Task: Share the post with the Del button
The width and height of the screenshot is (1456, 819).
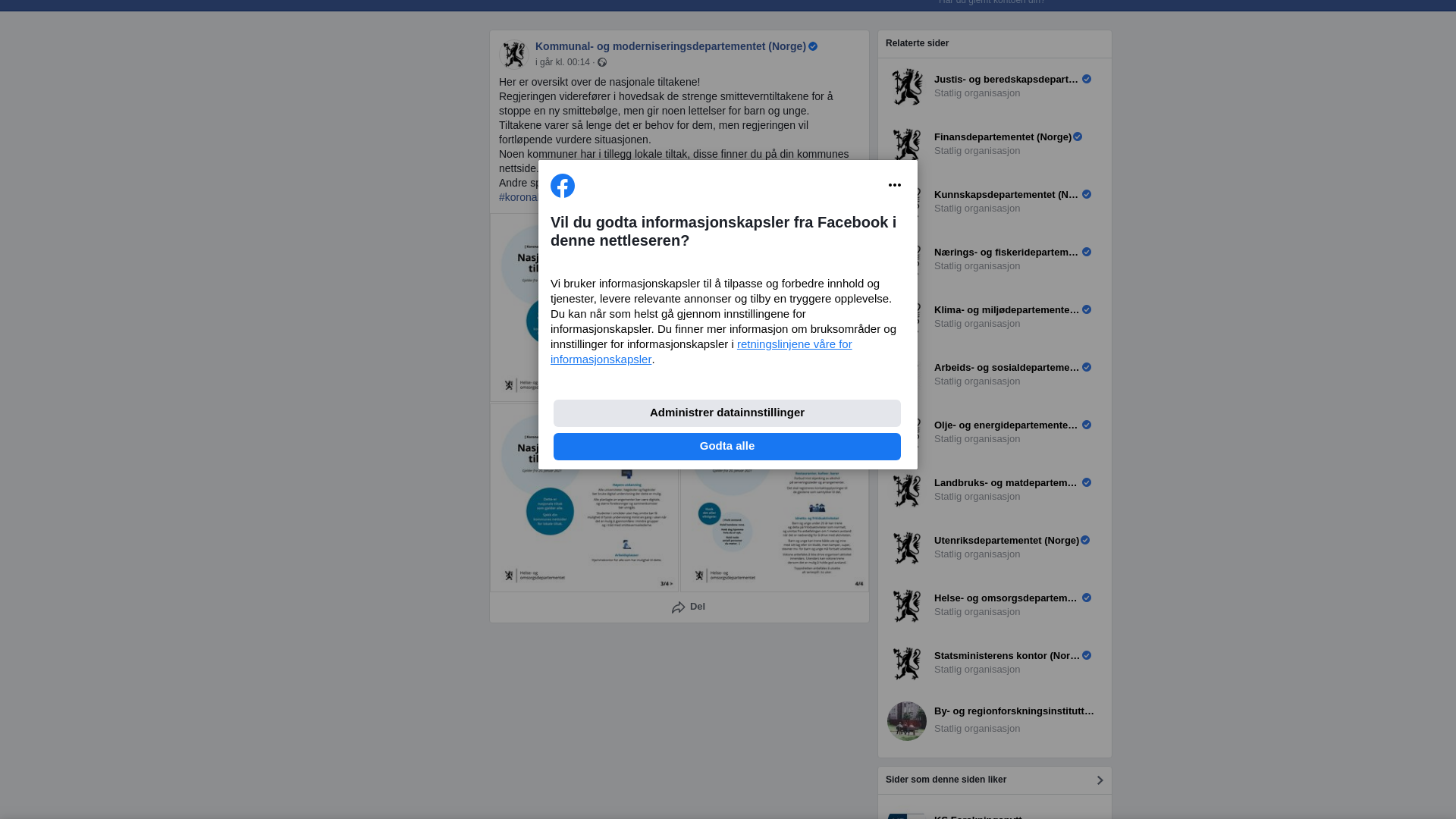Action: (689, 607)
